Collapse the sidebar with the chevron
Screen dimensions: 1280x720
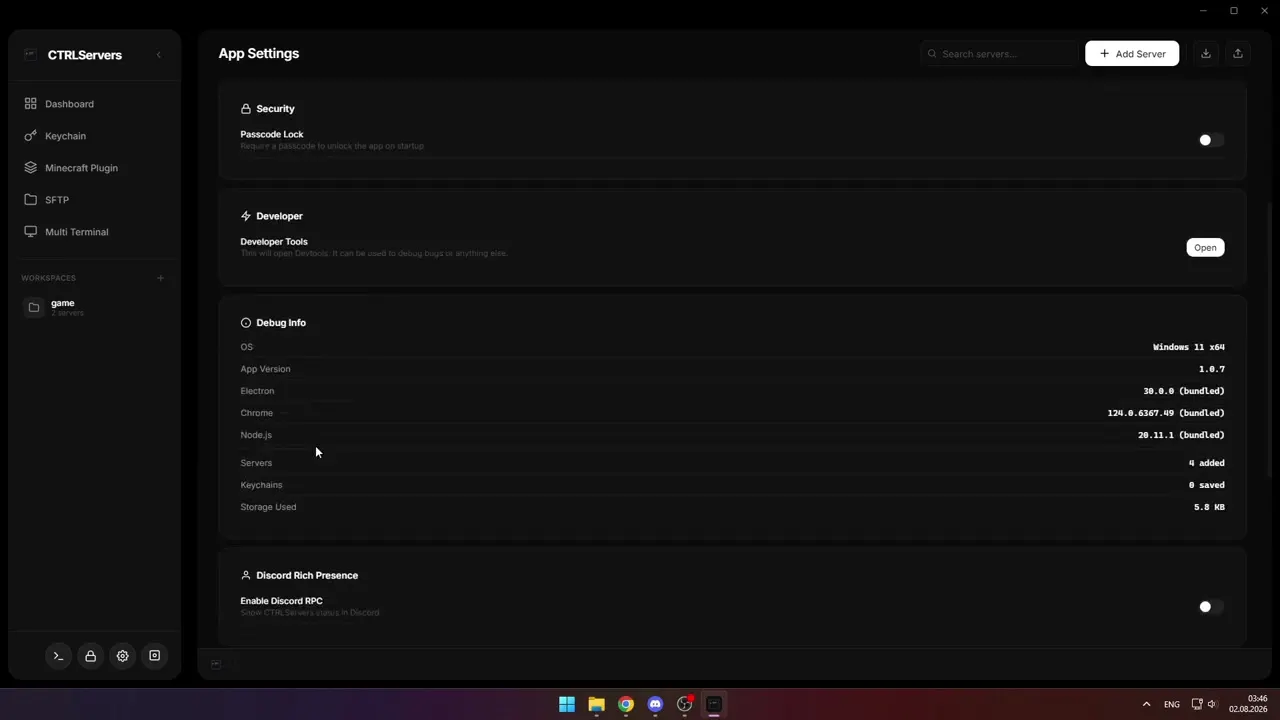[158, 55]
